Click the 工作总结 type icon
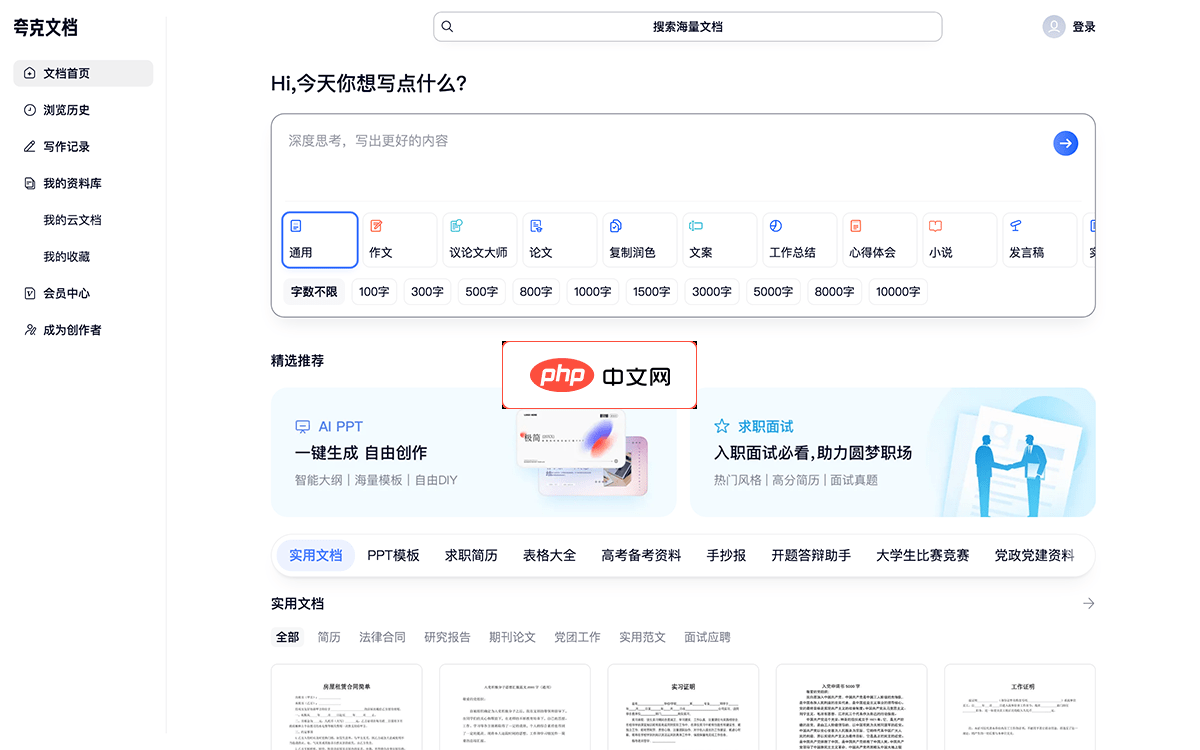This screenshot has height=750, width=1200. (x=776, y=226)
